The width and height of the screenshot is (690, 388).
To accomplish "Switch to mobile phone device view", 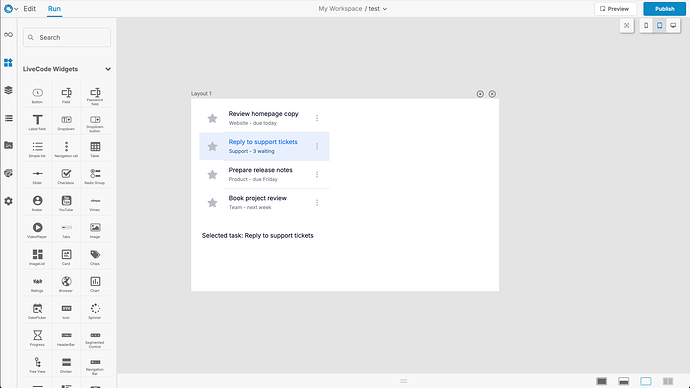I will point(646,26).
